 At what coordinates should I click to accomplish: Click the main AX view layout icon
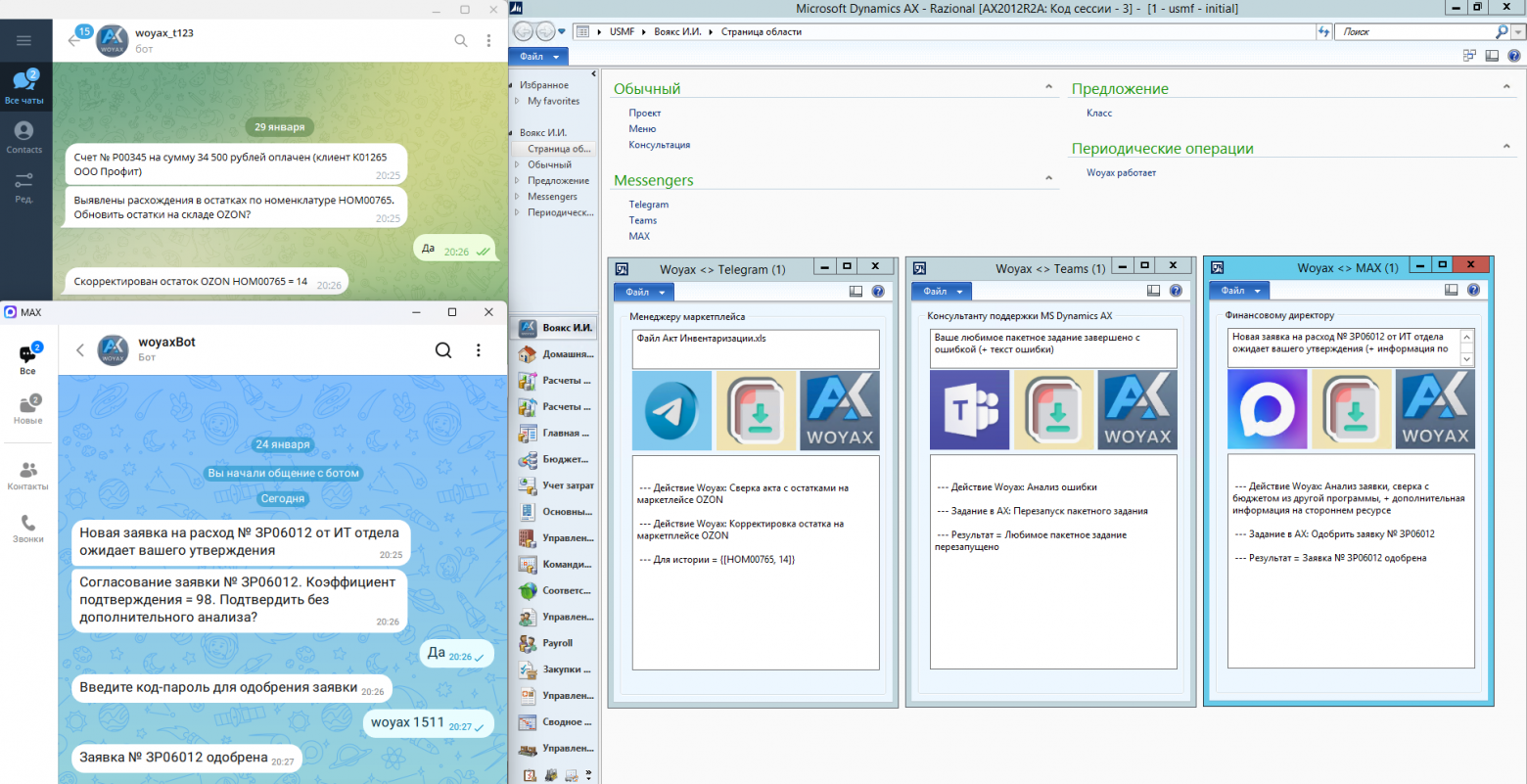1492,56
